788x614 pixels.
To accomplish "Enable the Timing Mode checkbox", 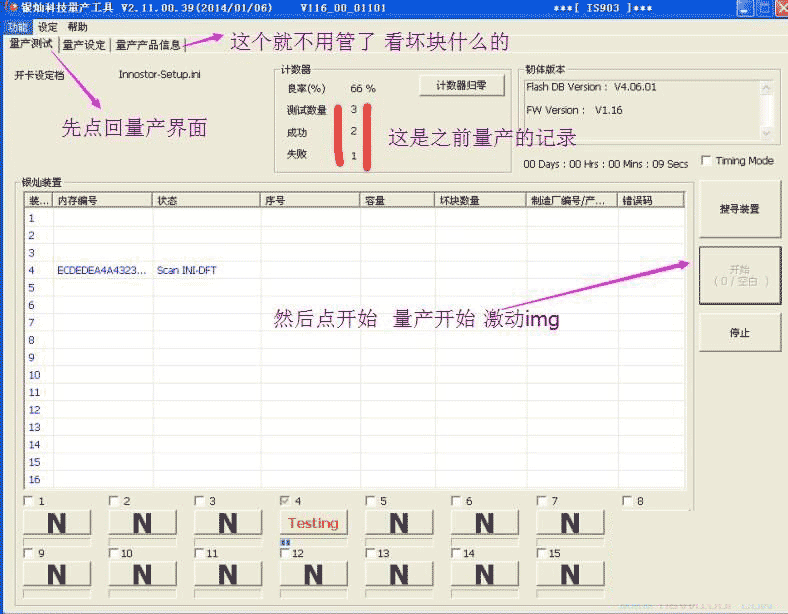I will pyautogui.click(x=706, y=160).
